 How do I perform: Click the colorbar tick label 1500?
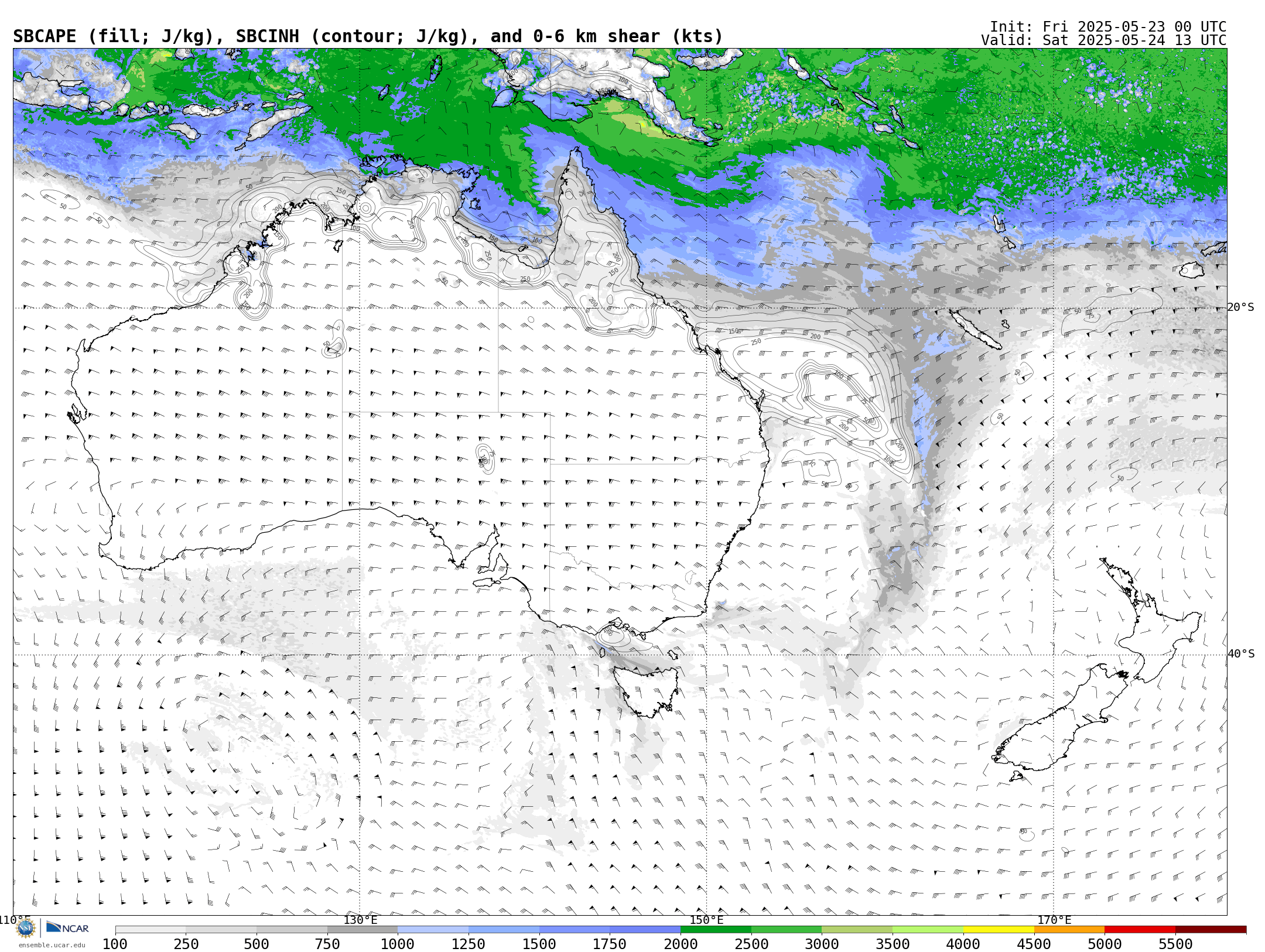tap(539, 944)
